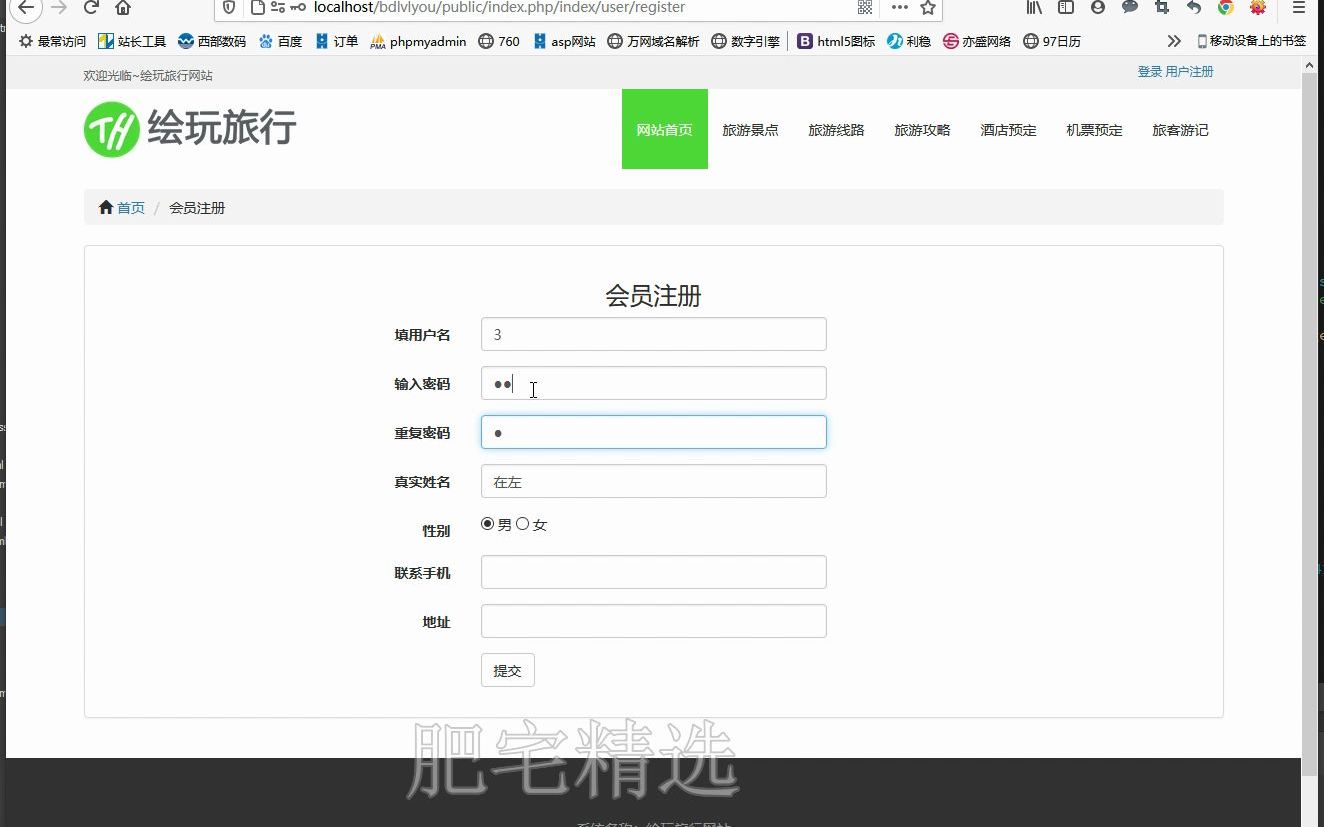Click the page vertical scrollbar

point(1309,425)
